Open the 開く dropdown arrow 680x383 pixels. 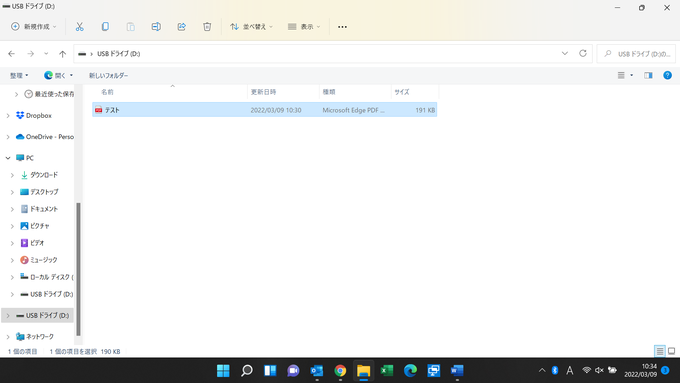point(72,75)
